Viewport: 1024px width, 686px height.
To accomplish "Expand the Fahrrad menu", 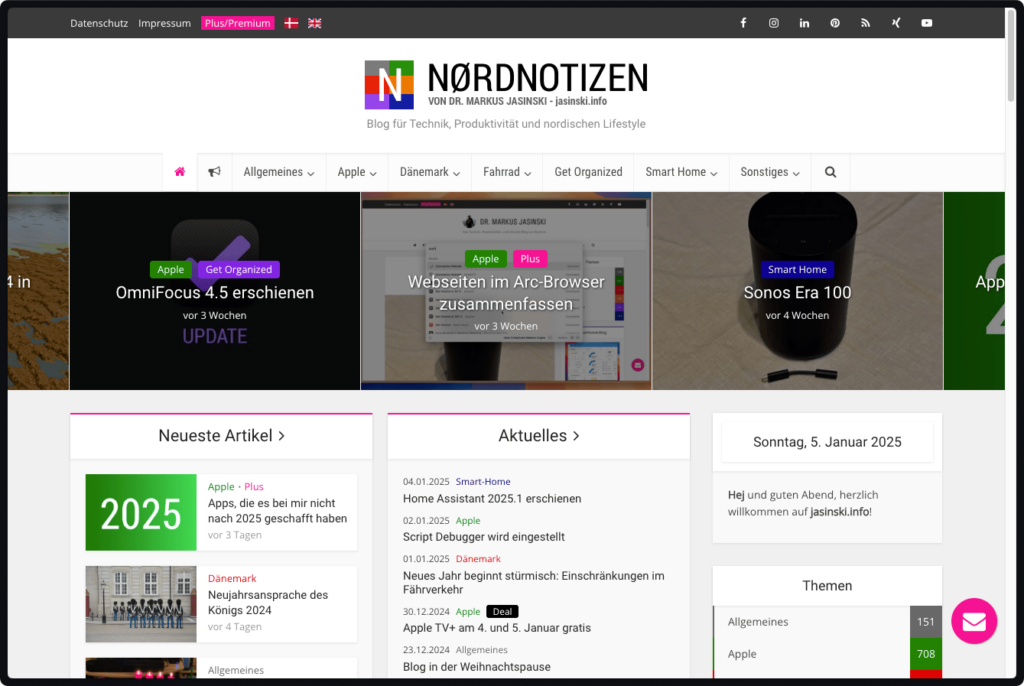I will click(507, 172).
